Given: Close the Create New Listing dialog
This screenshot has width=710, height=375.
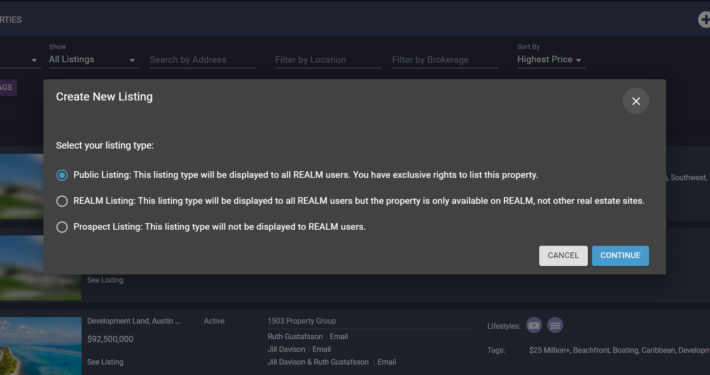Looking at the screenshot, I should click(x=636, y=101).
